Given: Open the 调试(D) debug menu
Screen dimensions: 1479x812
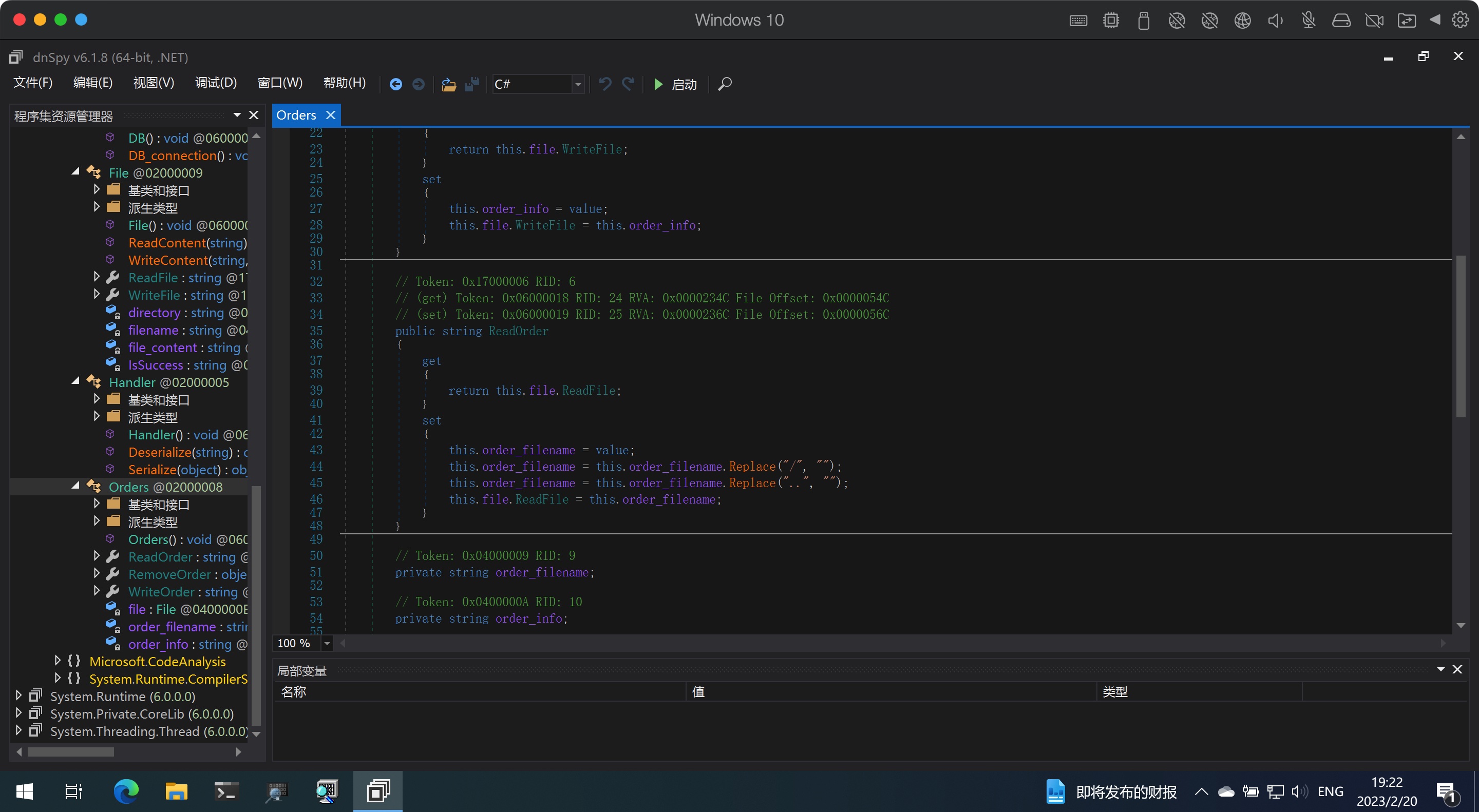Looking at the screenshot, I should point(216,83).
